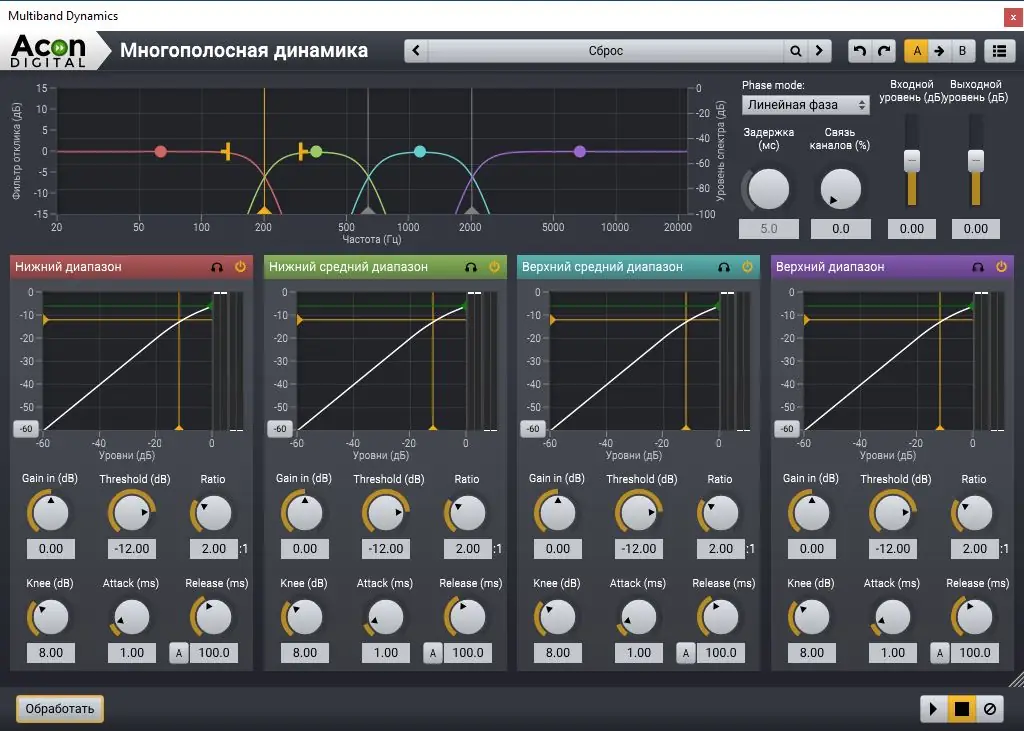The image size is (1024, 731).
Task: Click Связь каналов knob
Action: [x=840, y=189]
